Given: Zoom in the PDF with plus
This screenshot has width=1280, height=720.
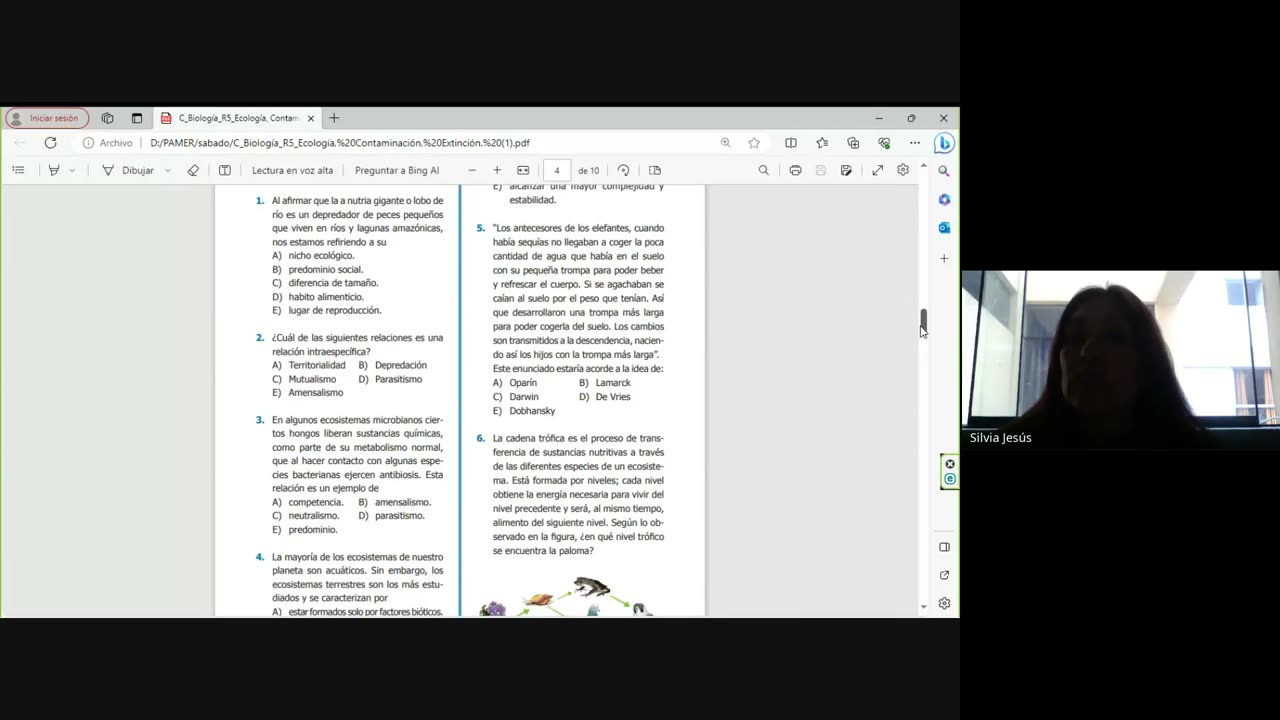Looking at the screenshot, I should [497, 170].
